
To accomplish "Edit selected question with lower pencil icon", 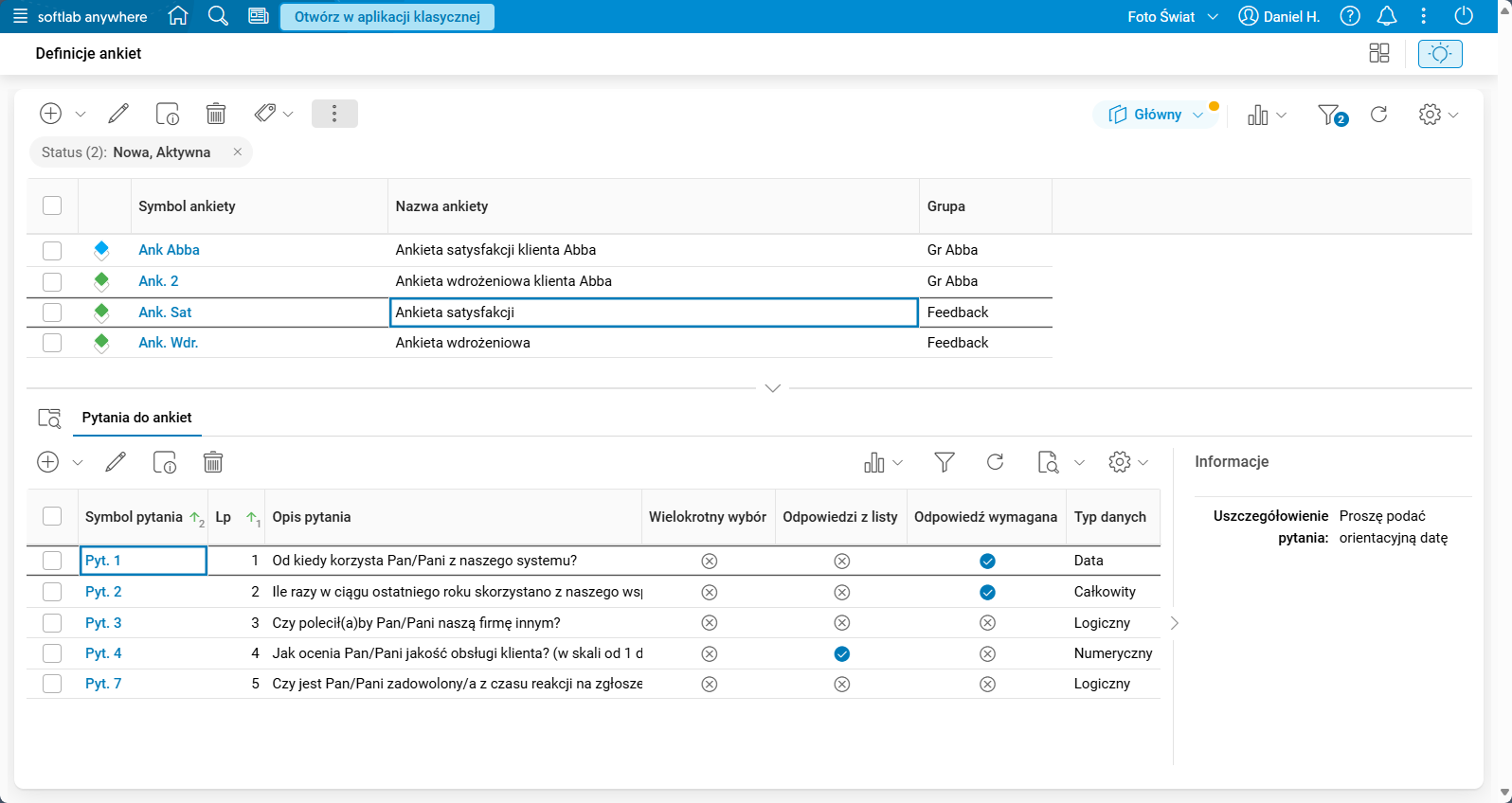I will click(x=116, y=462).
